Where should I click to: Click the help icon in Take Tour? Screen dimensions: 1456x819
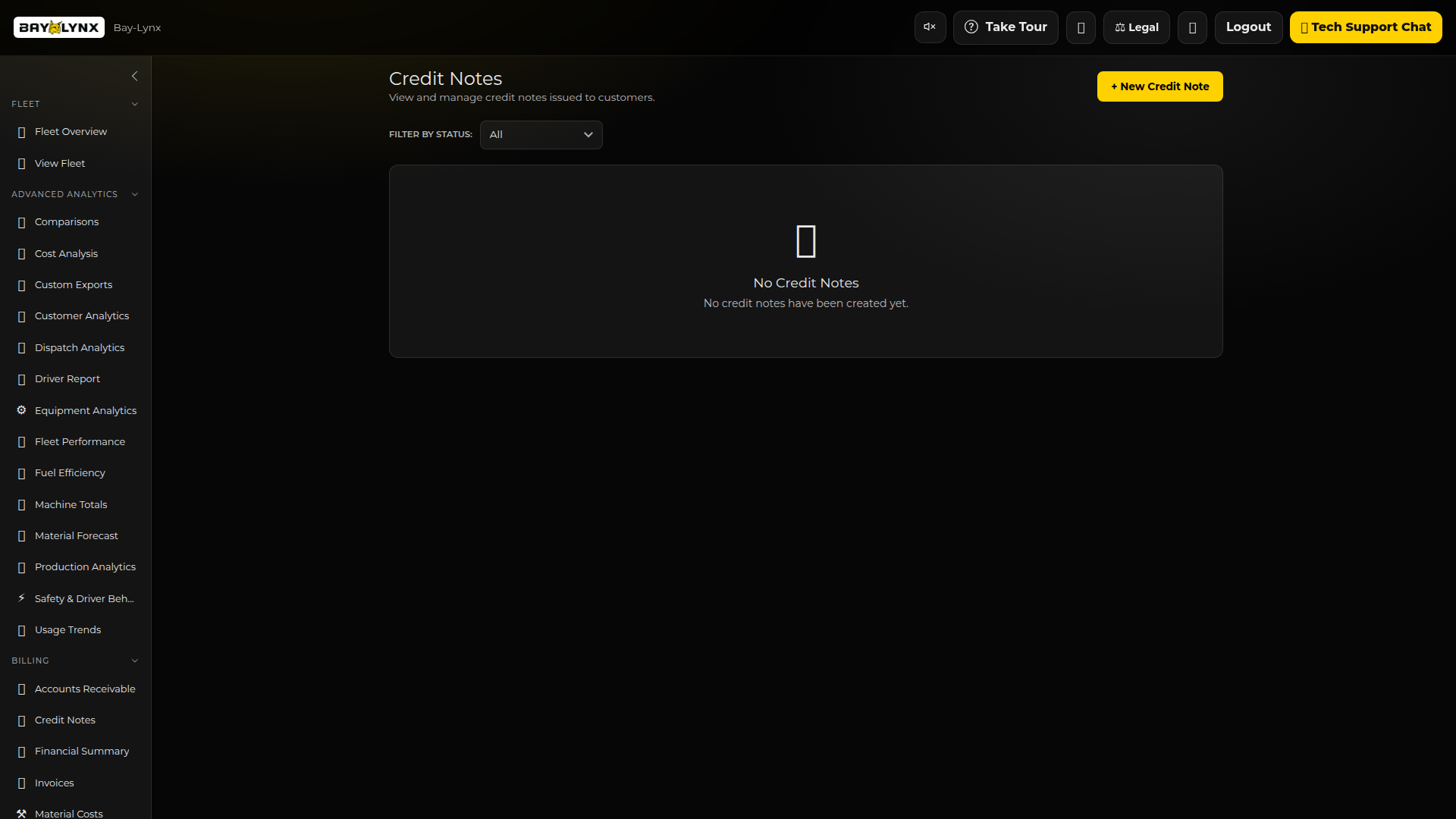coord(971,27)
